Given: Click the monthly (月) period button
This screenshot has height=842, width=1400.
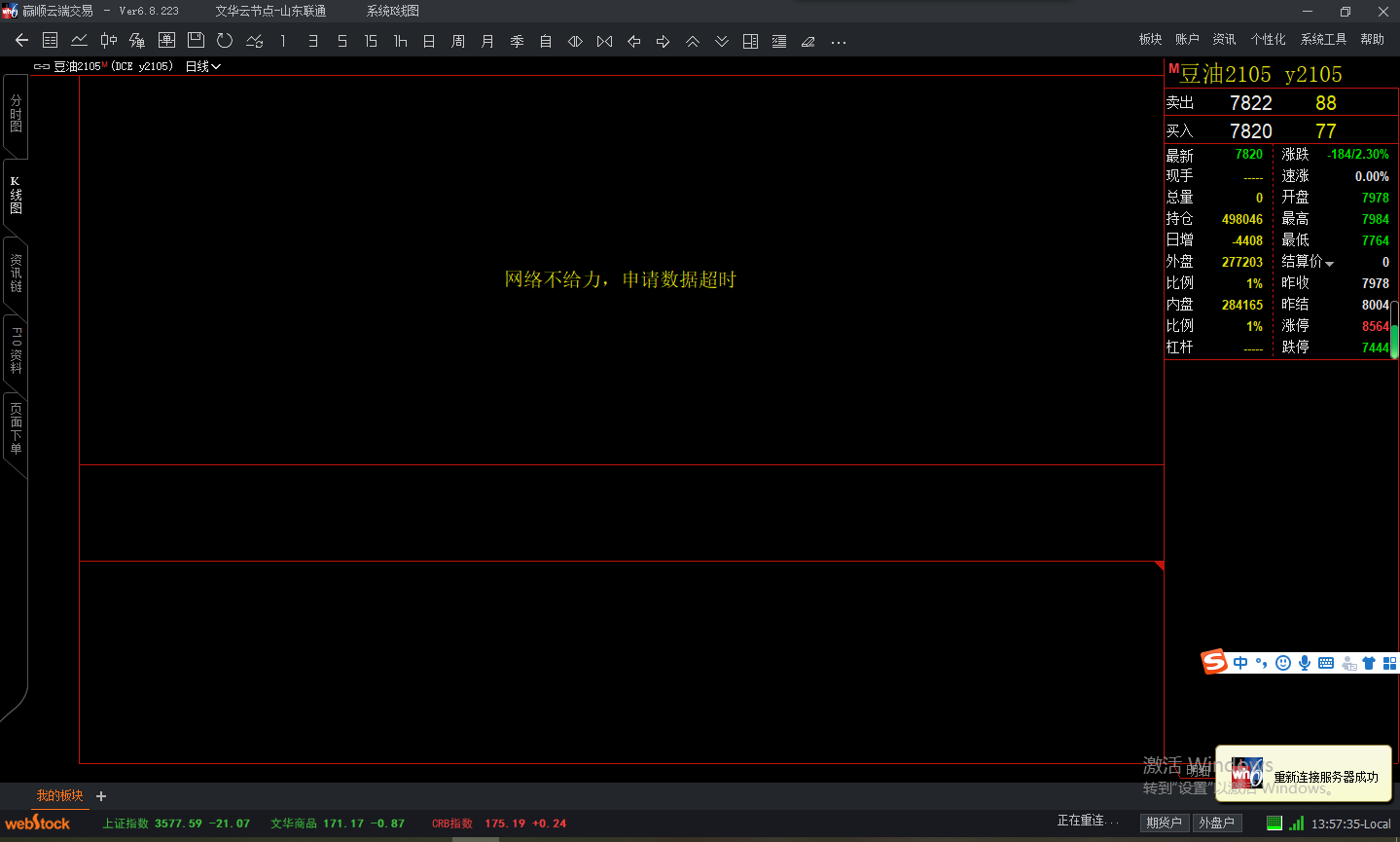Looking at the screenshot, I should click(x=486, y=41).
